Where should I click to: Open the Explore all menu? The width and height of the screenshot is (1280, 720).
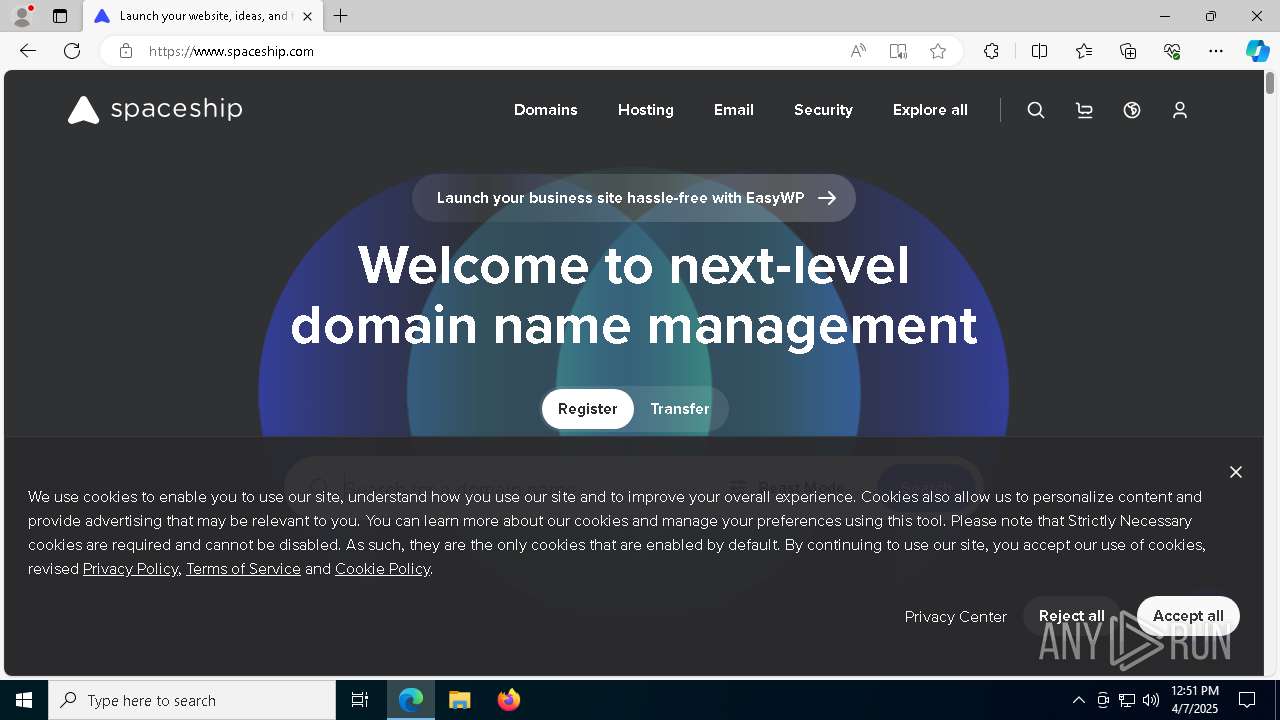[x=930, y=110]
